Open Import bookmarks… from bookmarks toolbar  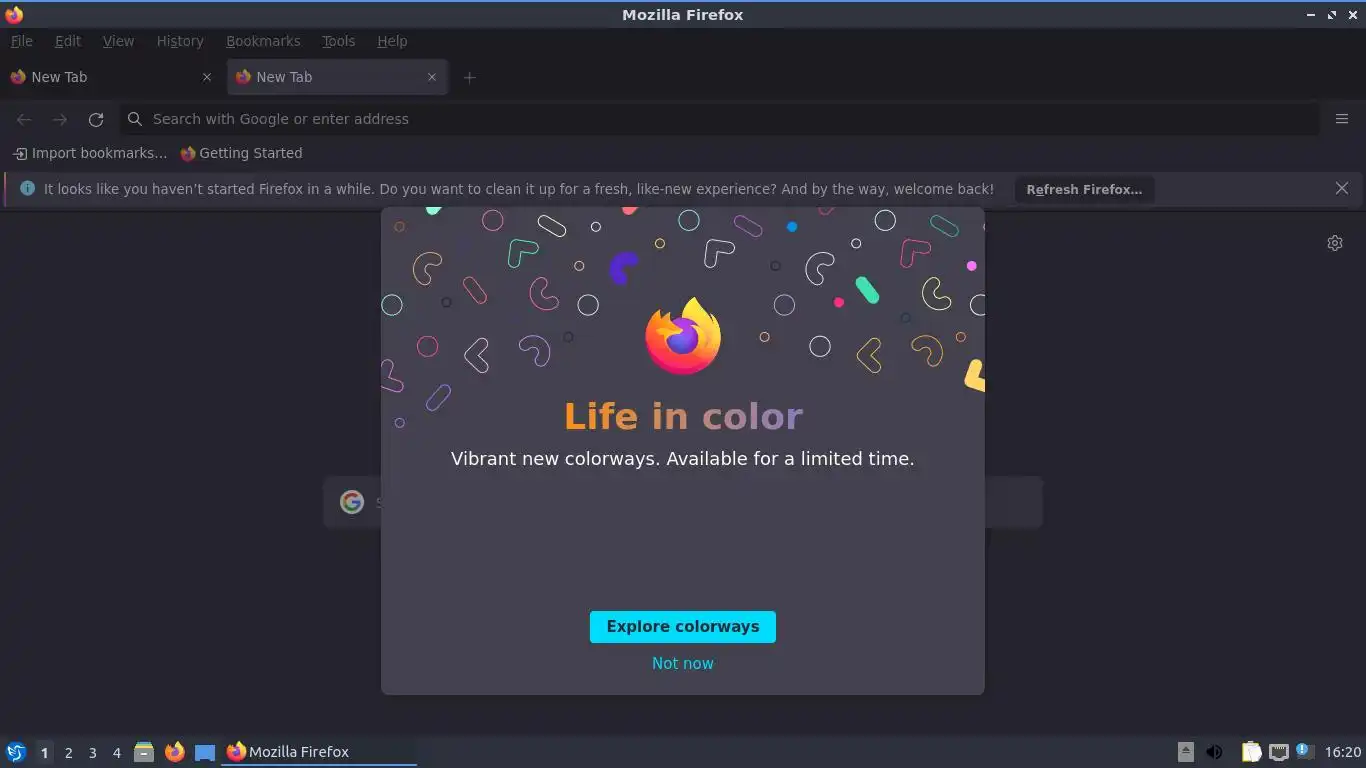click(x=90, y=153)
